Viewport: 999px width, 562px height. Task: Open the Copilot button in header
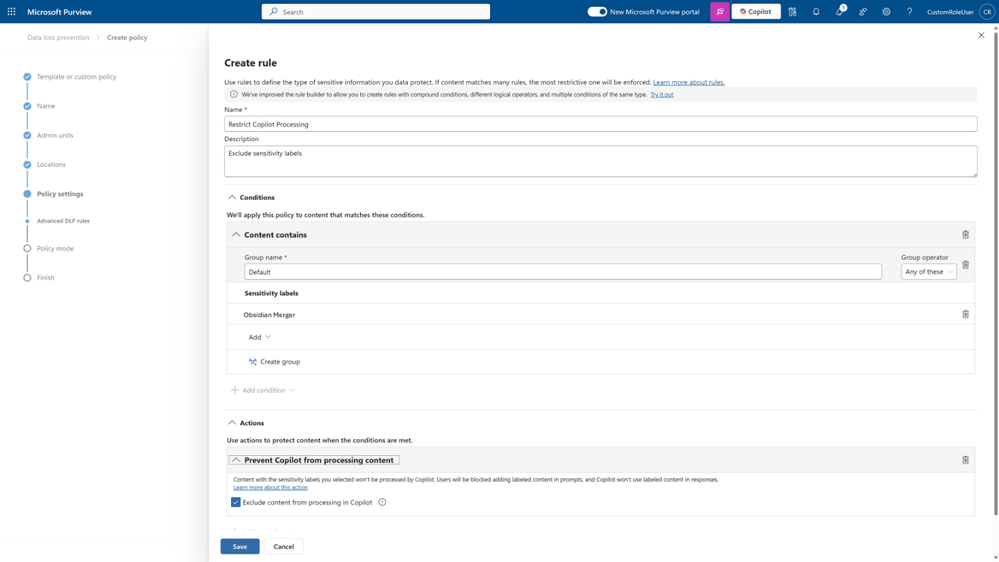pyautogui.click(x=756, y=11)
